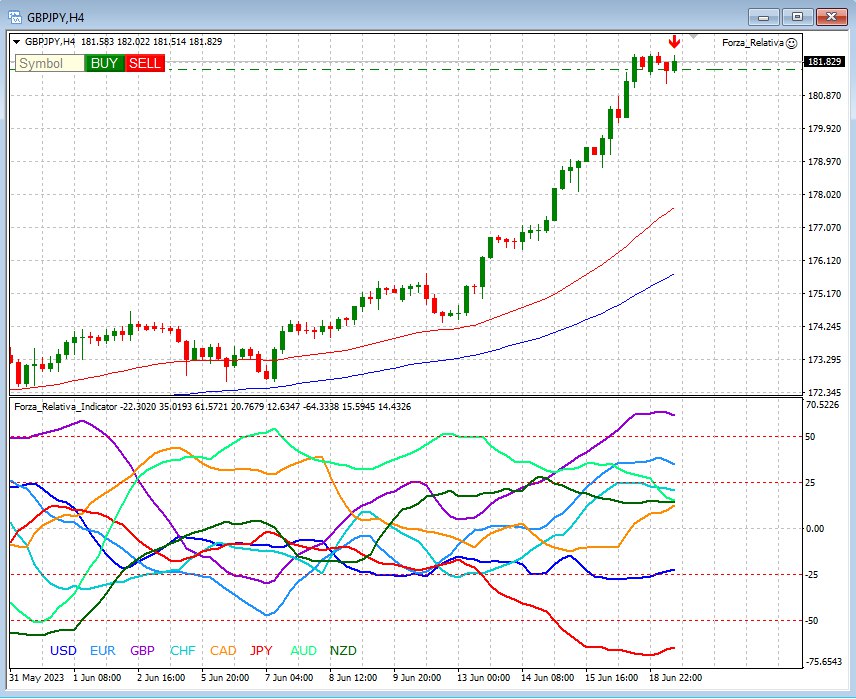Click the CAD legend label
The width and height of the screenshot is (856, 699).
point(223,651)
